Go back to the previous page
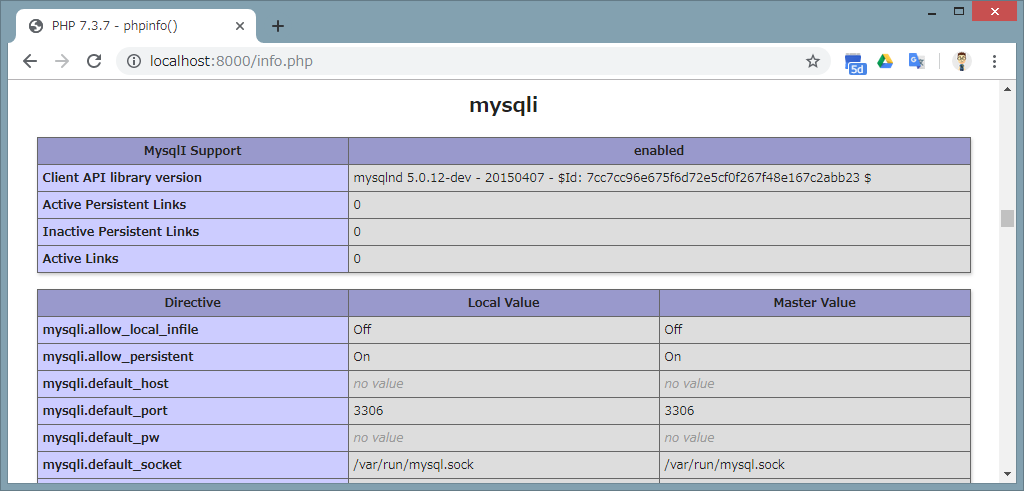The image size is (1024, 491). [30, 61]
